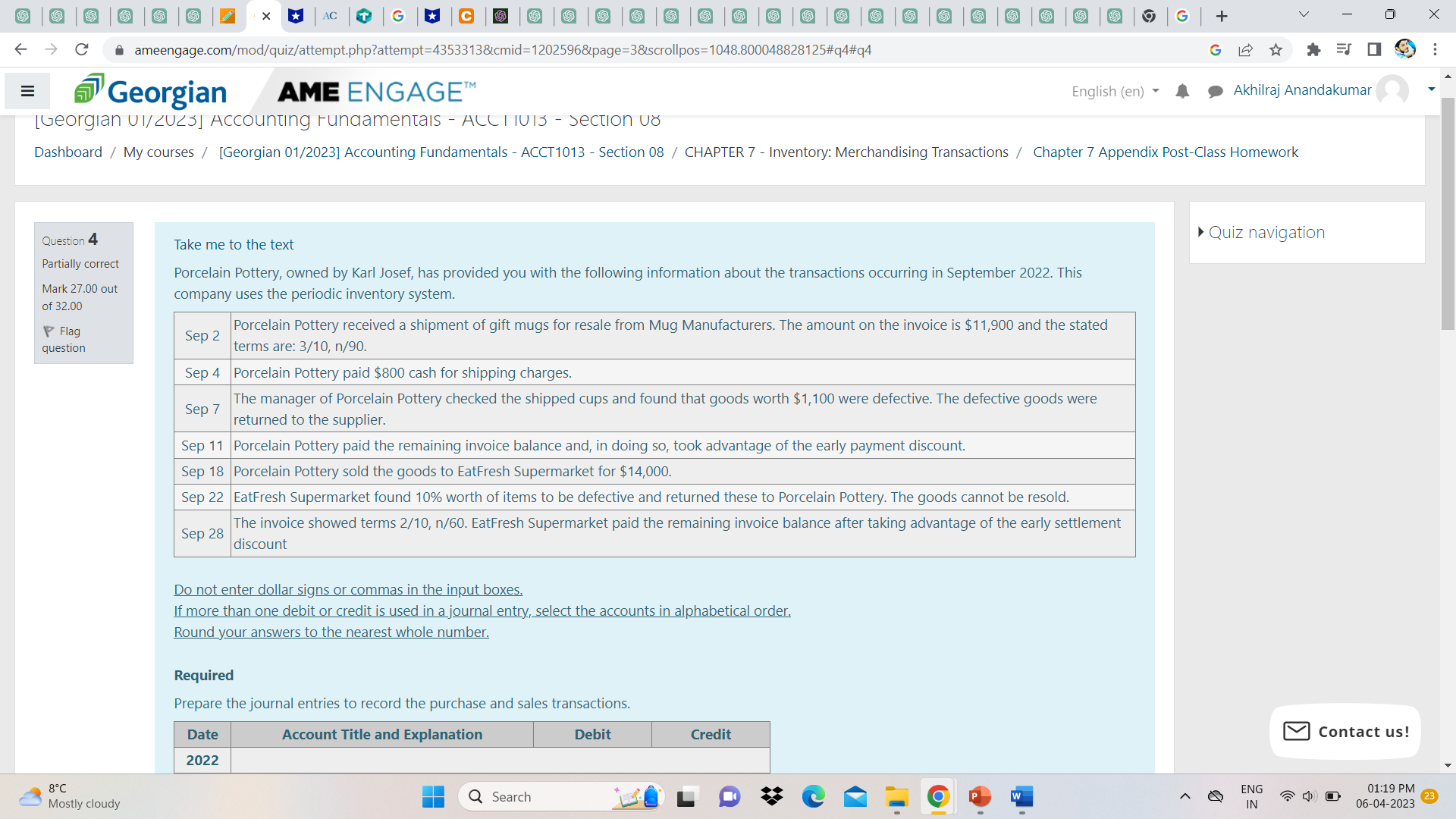The width and height of the screenshot is (1456, 819).
Task: Click the Contact us! button
Action: coord(1345,732)
